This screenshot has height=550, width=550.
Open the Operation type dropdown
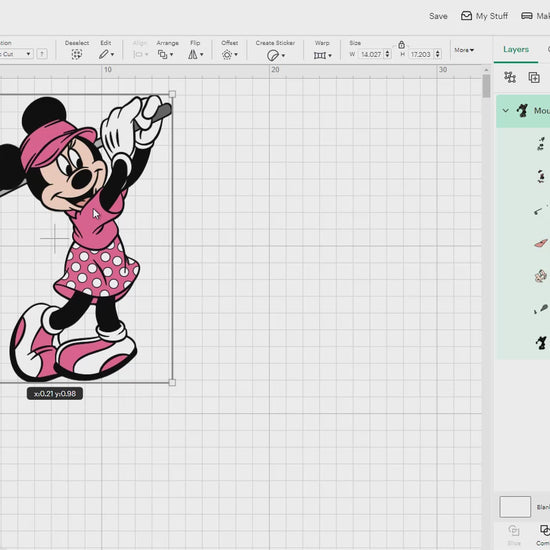[x=16, y=54]
